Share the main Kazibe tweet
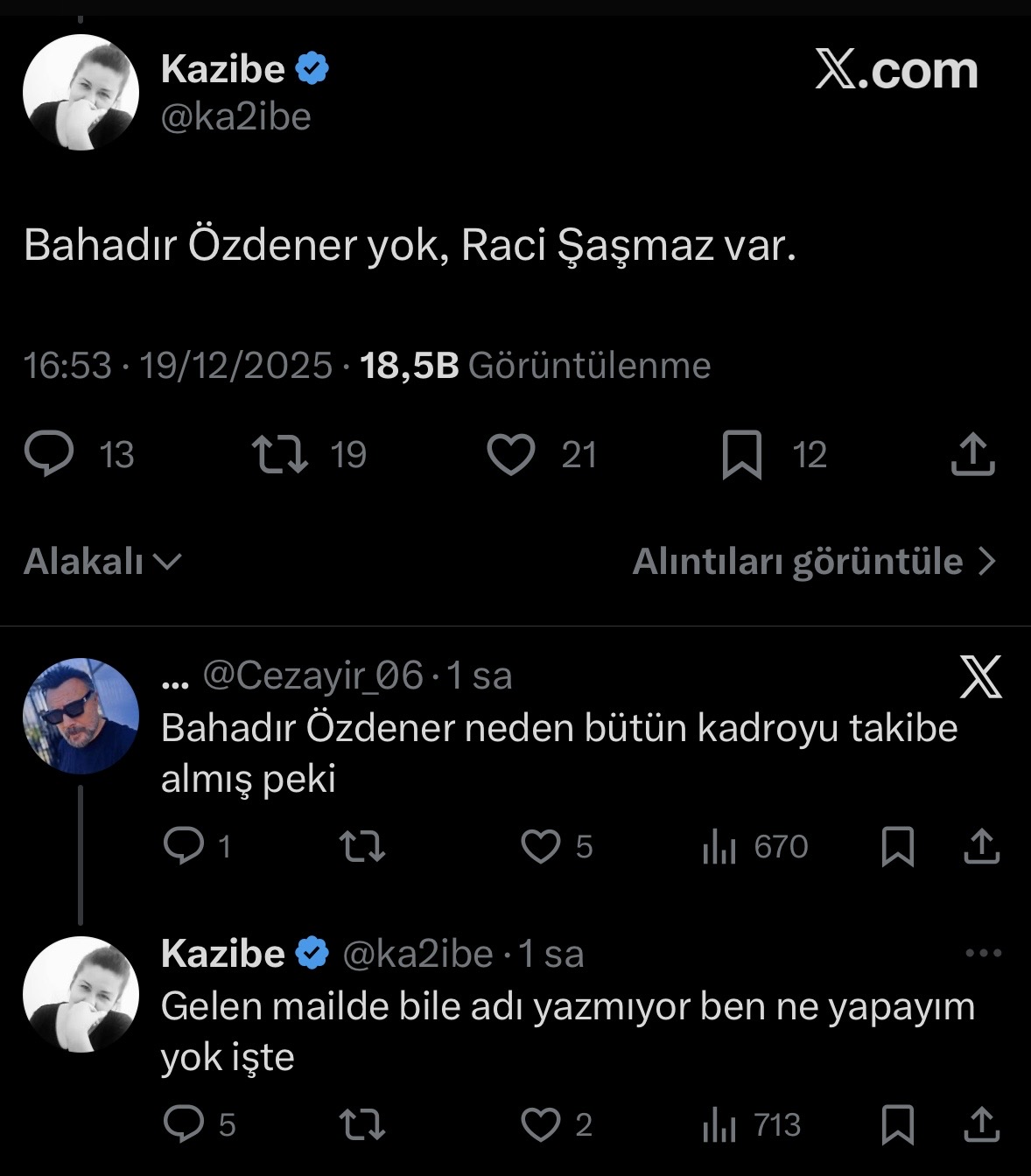 [972, 455]
